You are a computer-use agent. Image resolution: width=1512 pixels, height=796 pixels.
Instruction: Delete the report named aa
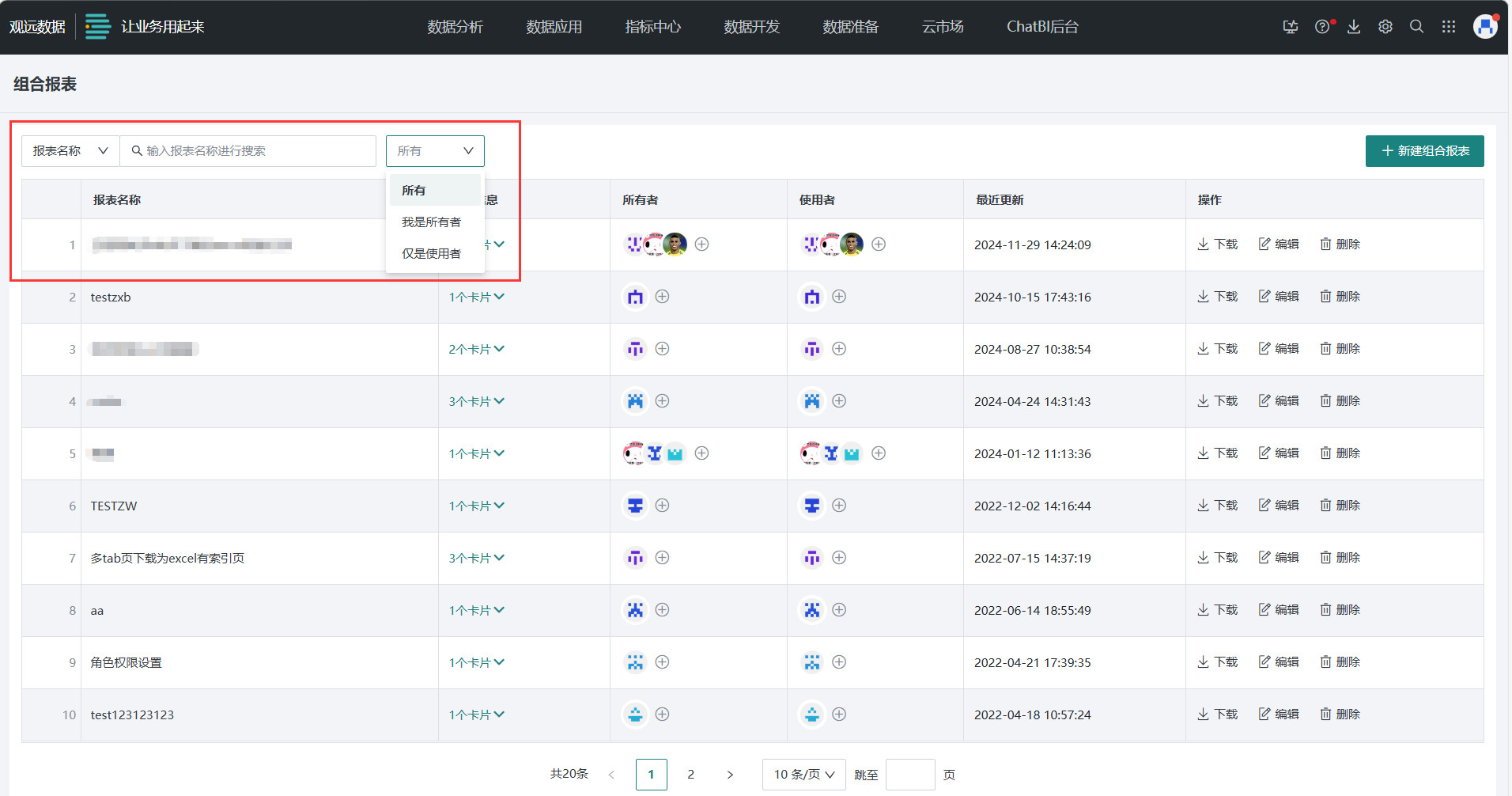pyautogui.click(x=1340, y=610)
